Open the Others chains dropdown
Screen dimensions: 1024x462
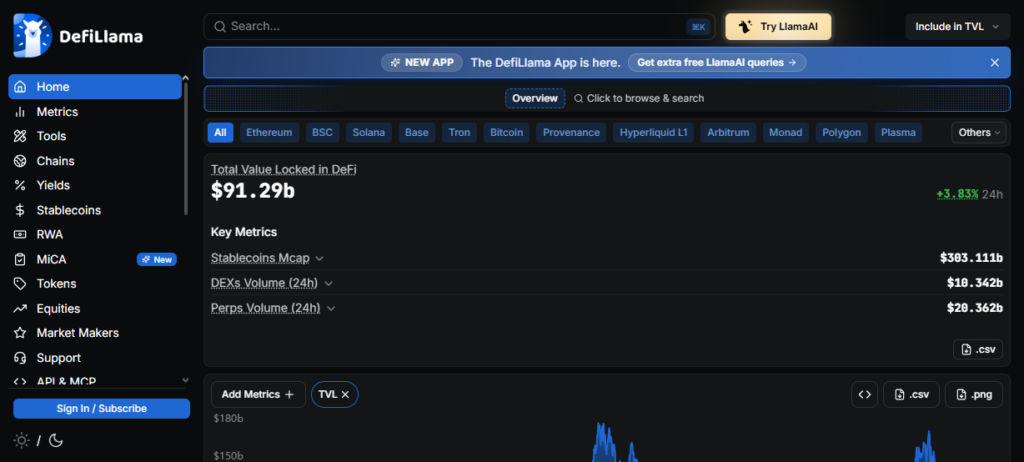click(979, 133)
